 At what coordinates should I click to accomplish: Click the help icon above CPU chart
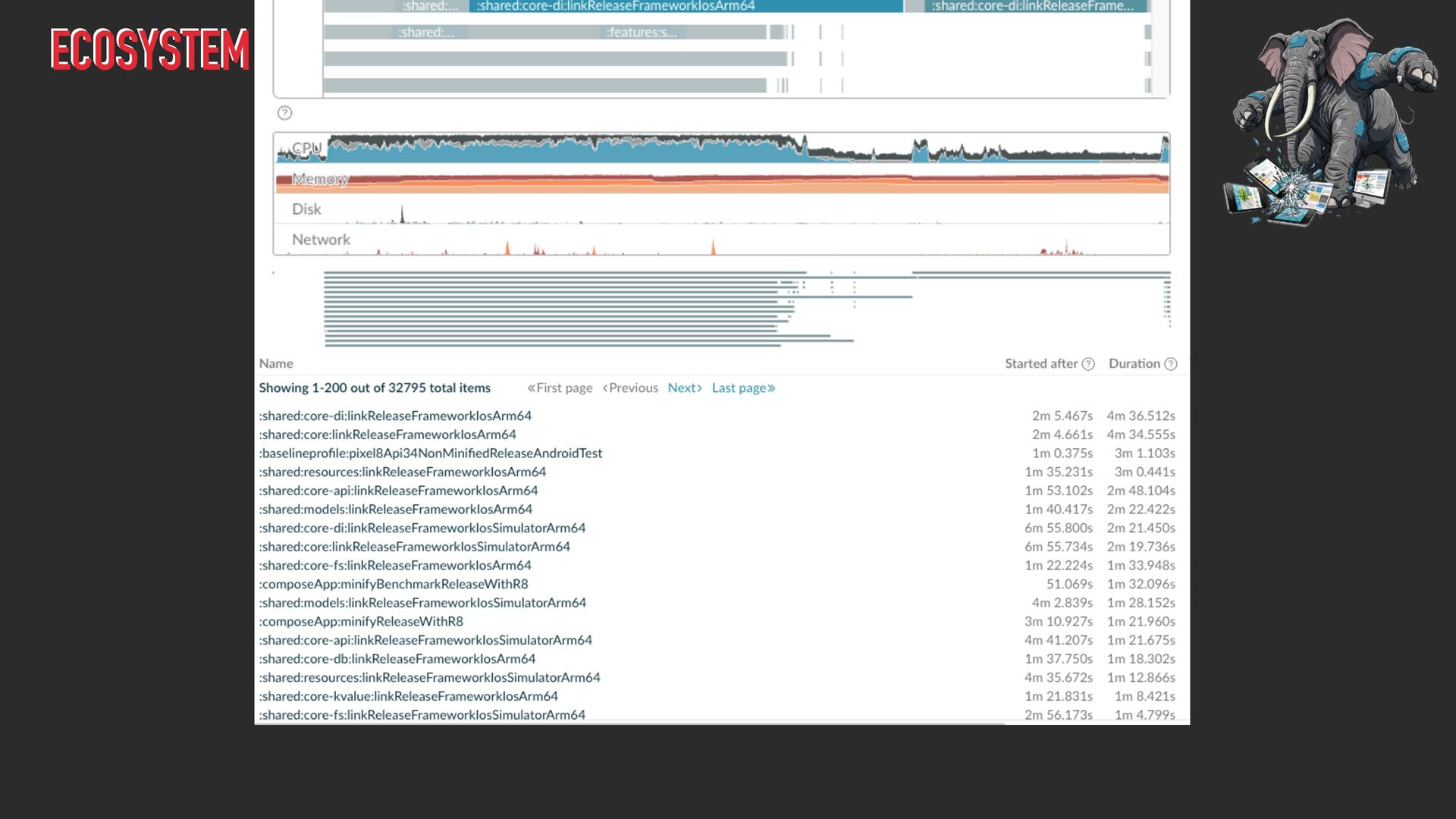[284, 113]
